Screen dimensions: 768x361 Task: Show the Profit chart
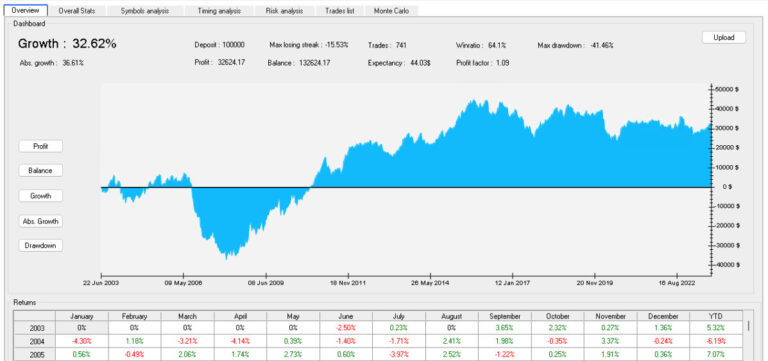(41, 146)
